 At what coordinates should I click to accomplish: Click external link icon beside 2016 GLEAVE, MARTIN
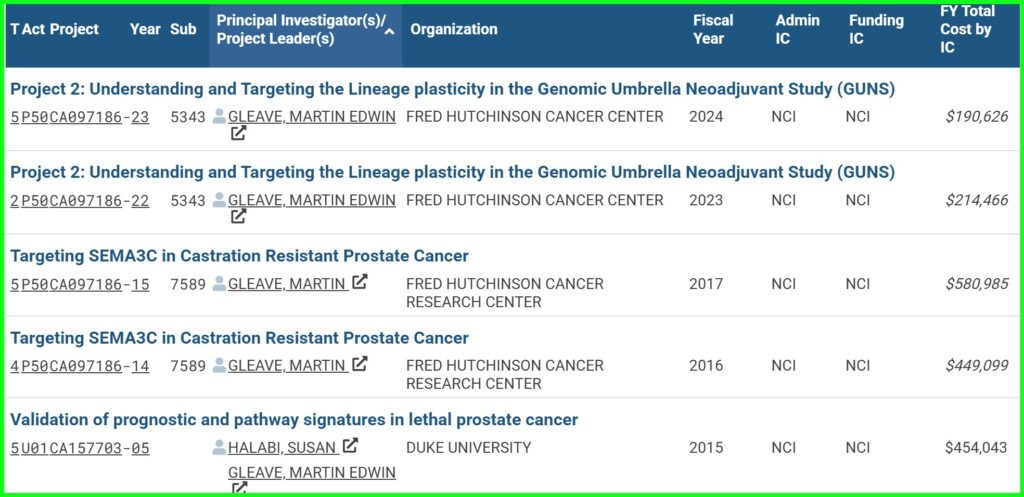360,363
